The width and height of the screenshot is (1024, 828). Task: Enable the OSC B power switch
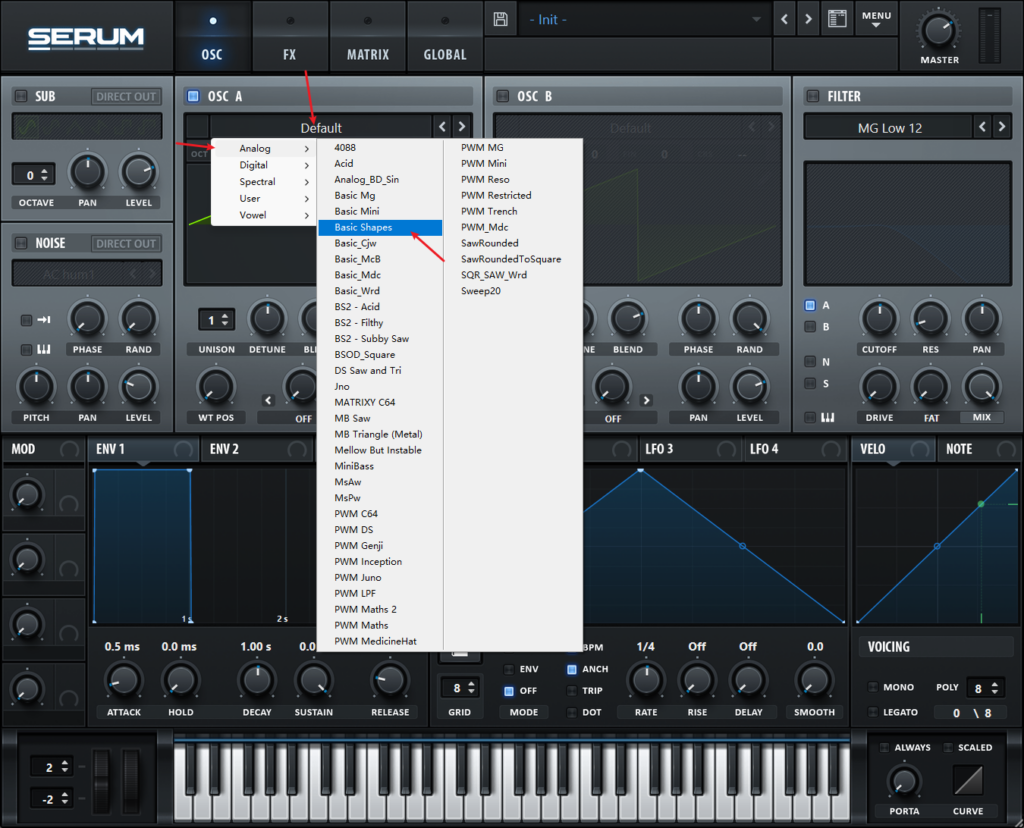503,97
